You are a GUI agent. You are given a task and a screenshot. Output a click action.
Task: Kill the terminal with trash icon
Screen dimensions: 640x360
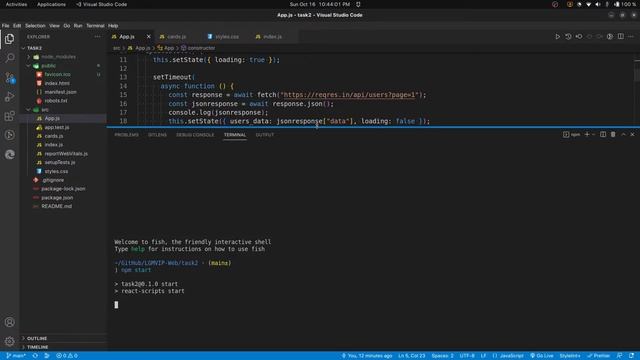click(613, 134)
